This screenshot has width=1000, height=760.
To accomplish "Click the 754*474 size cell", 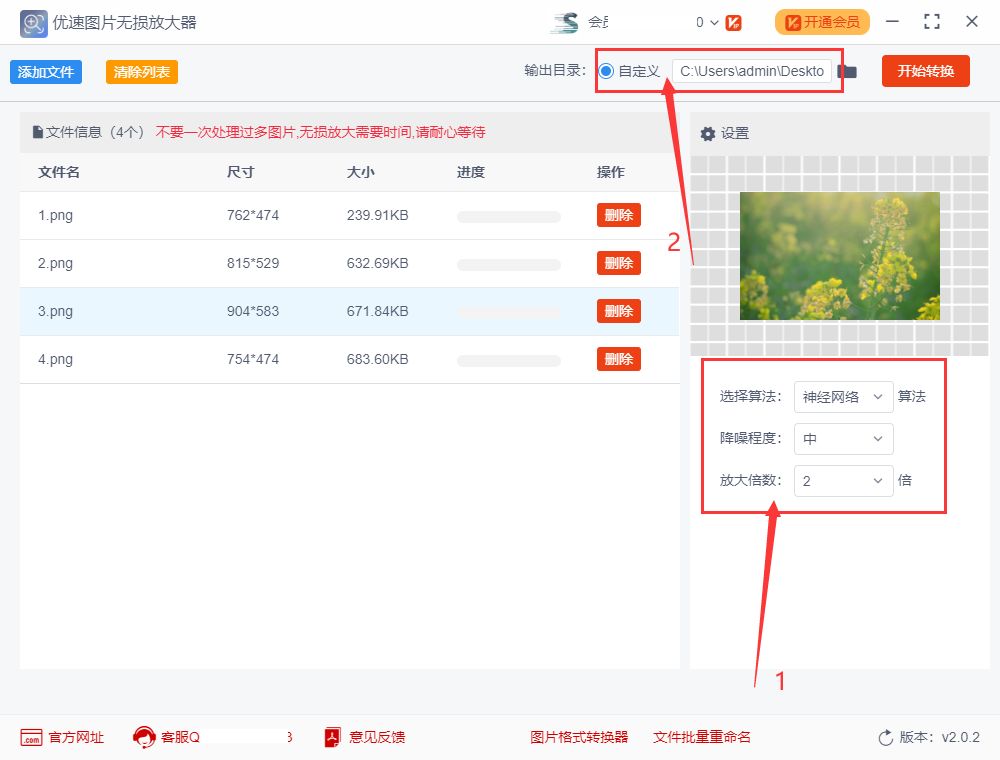I will 253,360.
